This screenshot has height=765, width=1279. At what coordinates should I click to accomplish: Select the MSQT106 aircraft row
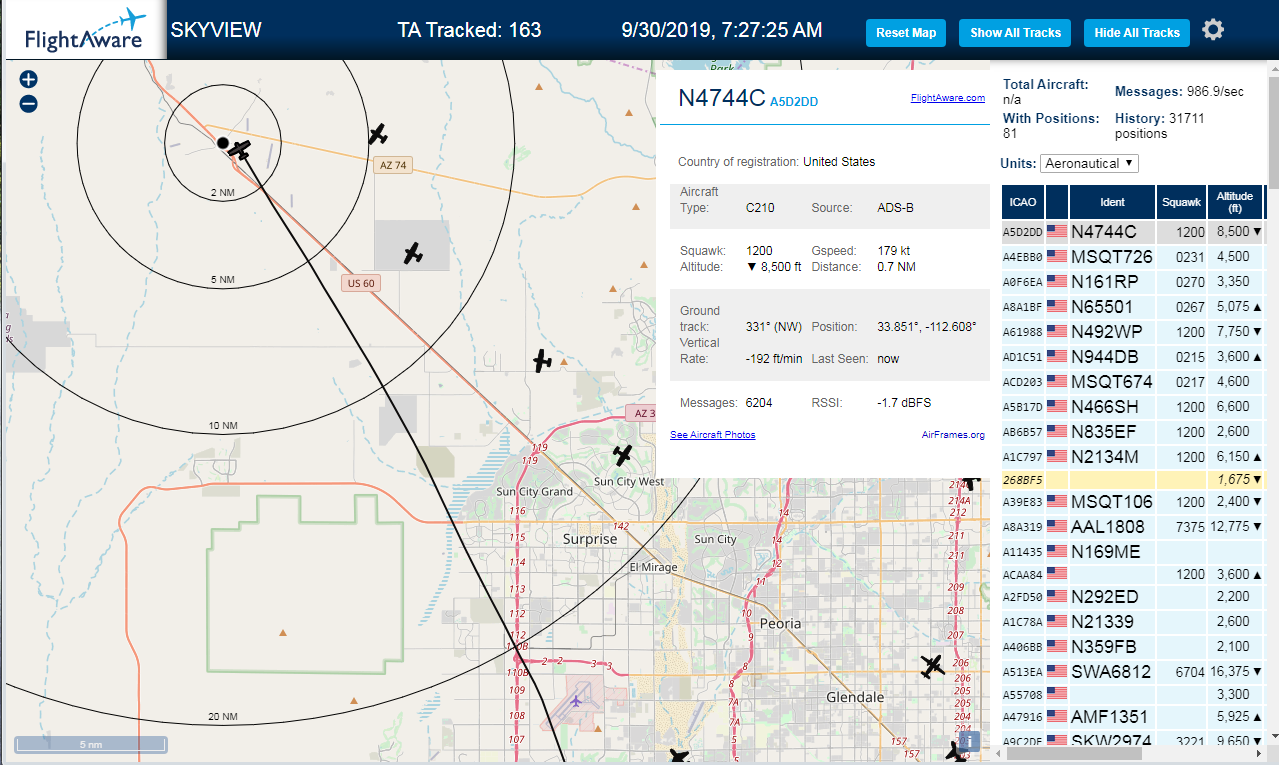tap(1133, 501)
